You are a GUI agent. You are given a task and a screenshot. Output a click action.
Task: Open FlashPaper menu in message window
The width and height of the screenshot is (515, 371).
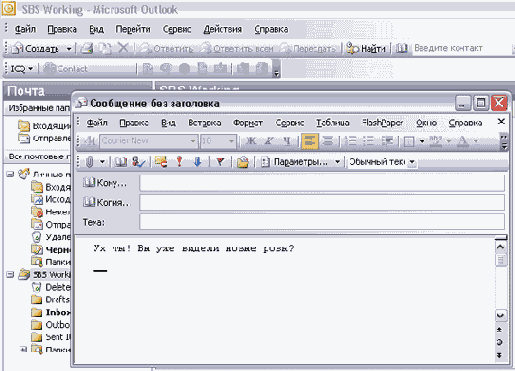click(383, 123)
